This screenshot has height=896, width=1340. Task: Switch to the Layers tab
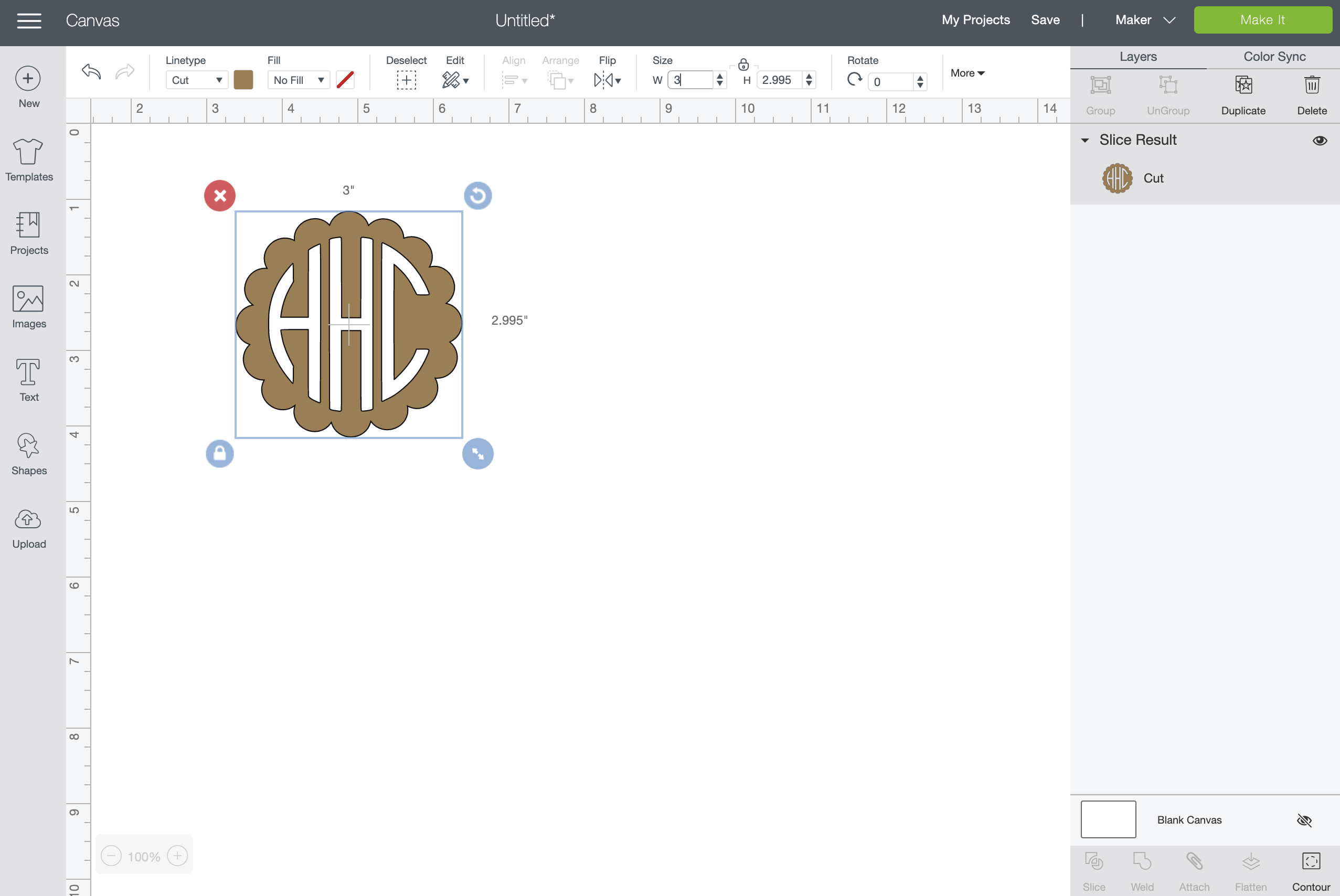coord(1139,57)
